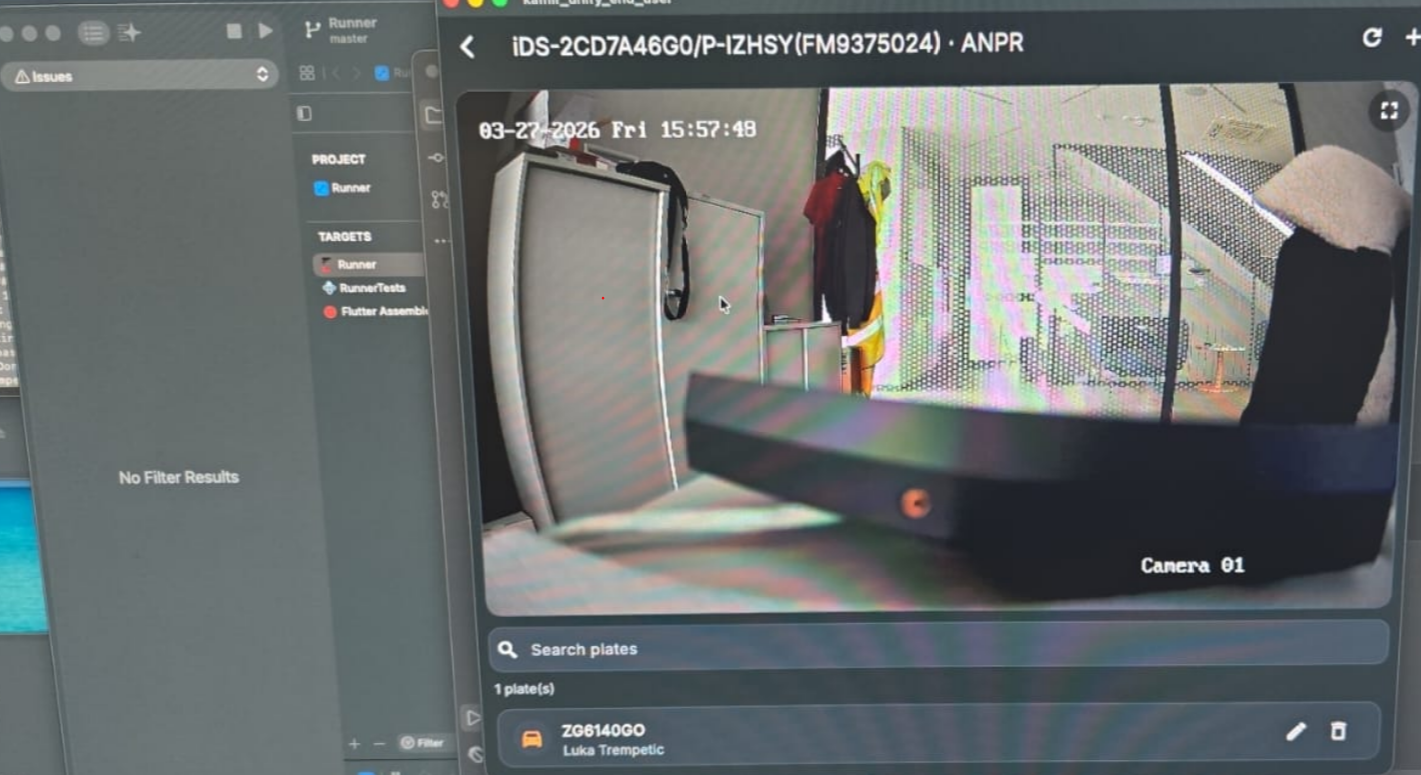This screenshot has width=1421, height=775.
Task: Click the Filter button below targets
Action: [422, 743]
